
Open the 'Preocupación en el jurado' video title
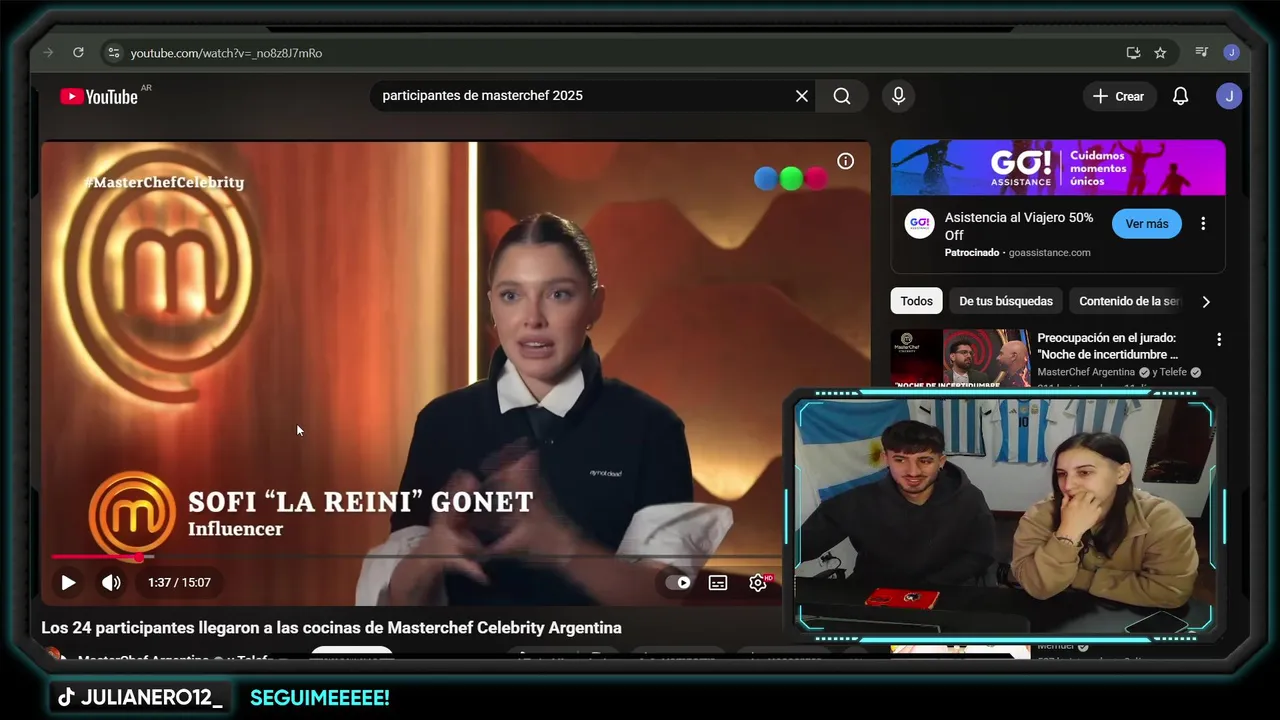(x=1108, y=346)
